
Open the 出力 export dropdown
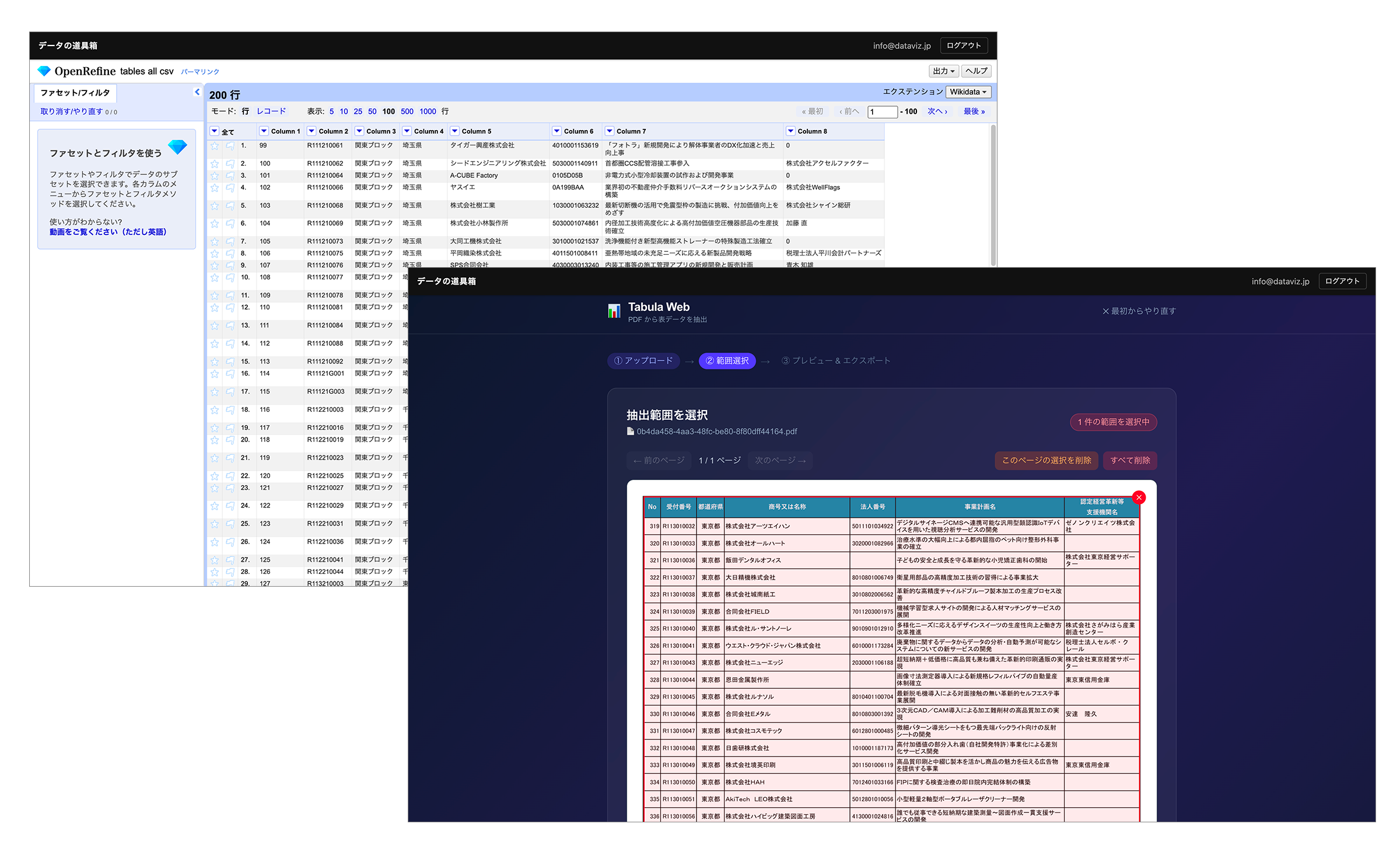coord(943,71)
